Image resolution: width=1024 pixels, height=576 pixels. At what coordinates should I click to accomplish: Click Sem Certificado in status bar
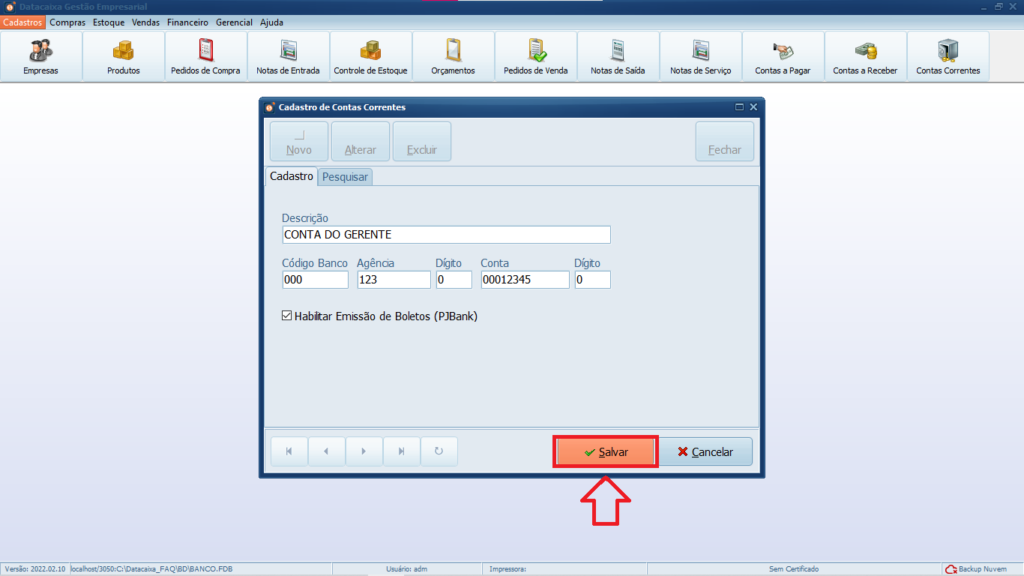(x=793, y=569)
